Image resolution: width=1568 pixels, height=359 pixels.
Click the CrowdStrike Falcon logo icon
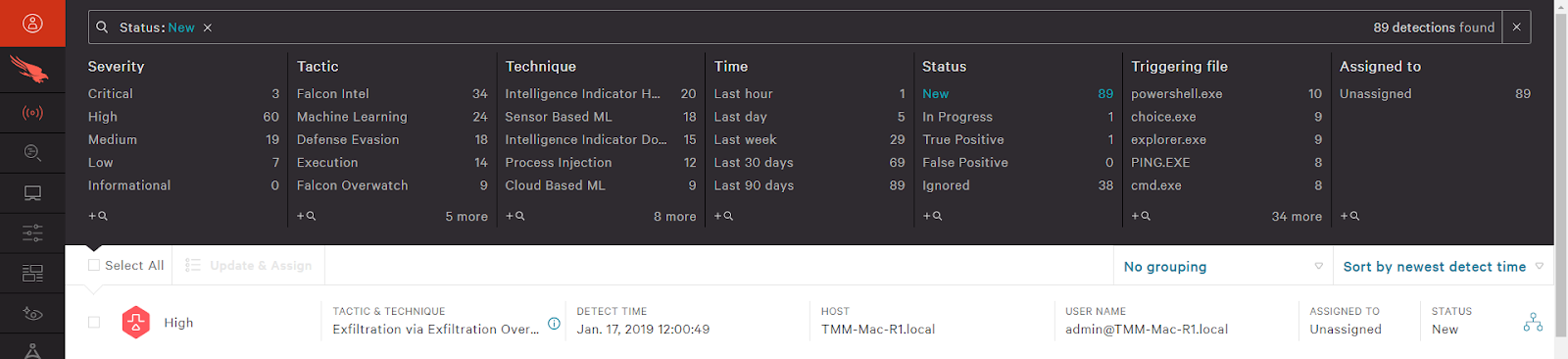[32, 70]
